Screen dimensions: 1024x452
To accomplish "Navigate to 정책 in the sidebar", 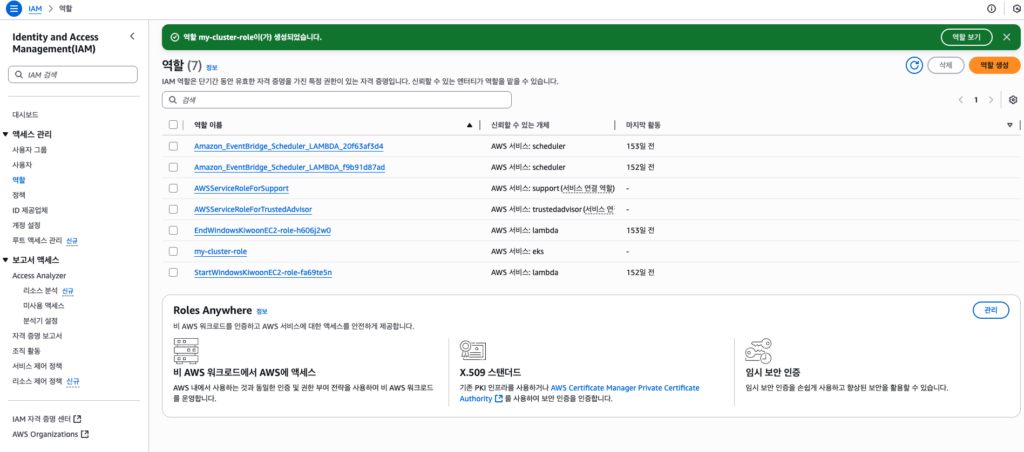I will pos(19,195).
